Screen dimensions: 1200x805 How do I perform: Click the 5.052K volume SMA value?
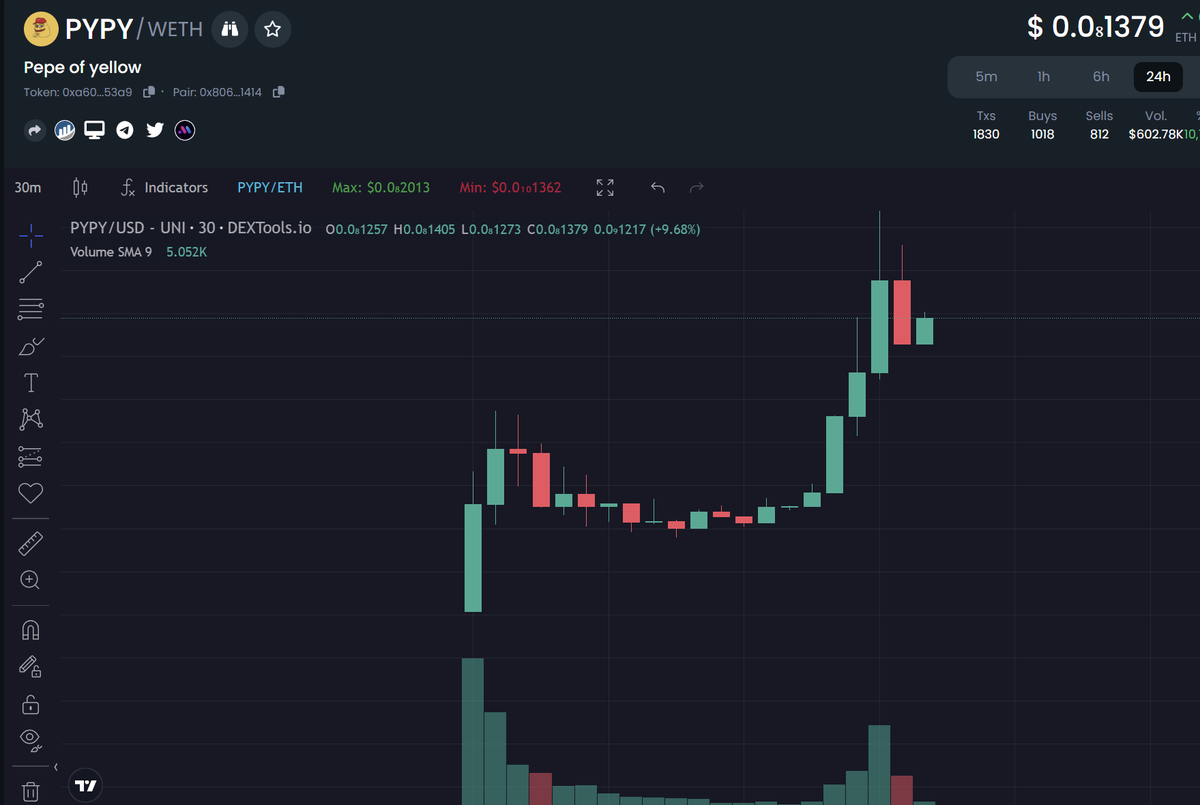coord(187,252)
